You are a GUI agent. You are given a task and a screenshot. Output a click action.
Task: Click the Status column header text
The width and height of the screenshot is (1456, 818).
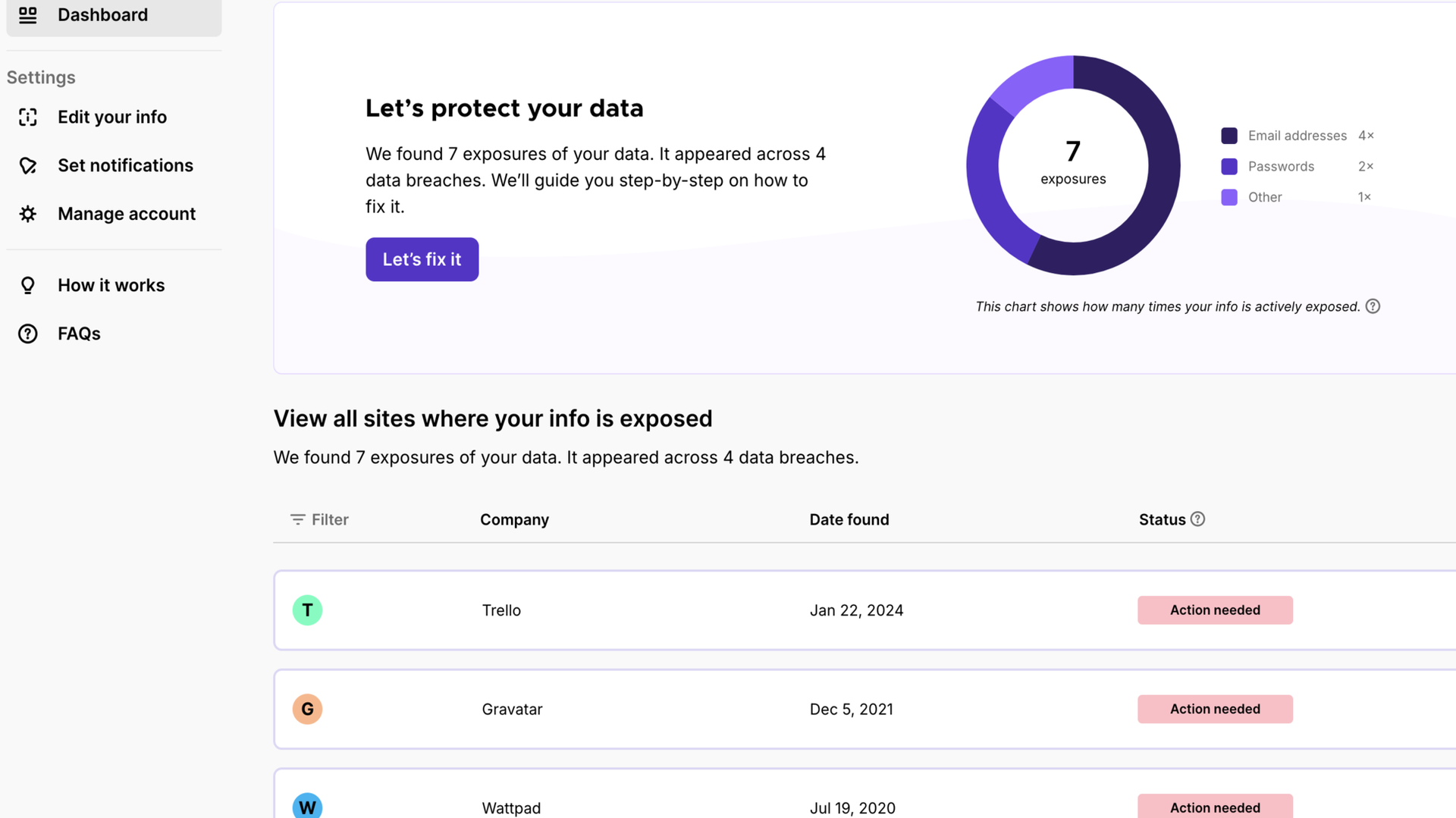point(1162,519)
